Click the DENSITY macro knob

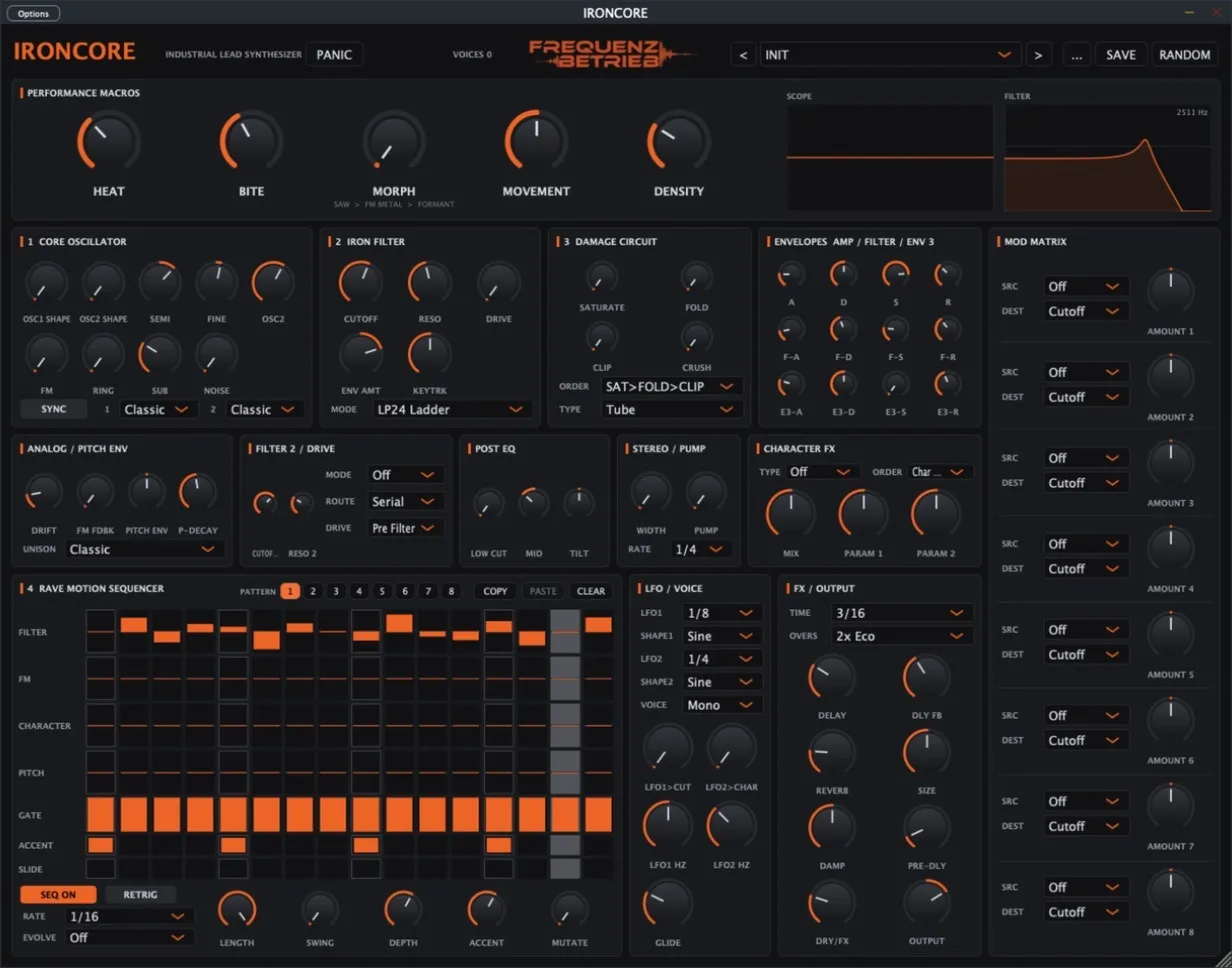pos(679,143)
